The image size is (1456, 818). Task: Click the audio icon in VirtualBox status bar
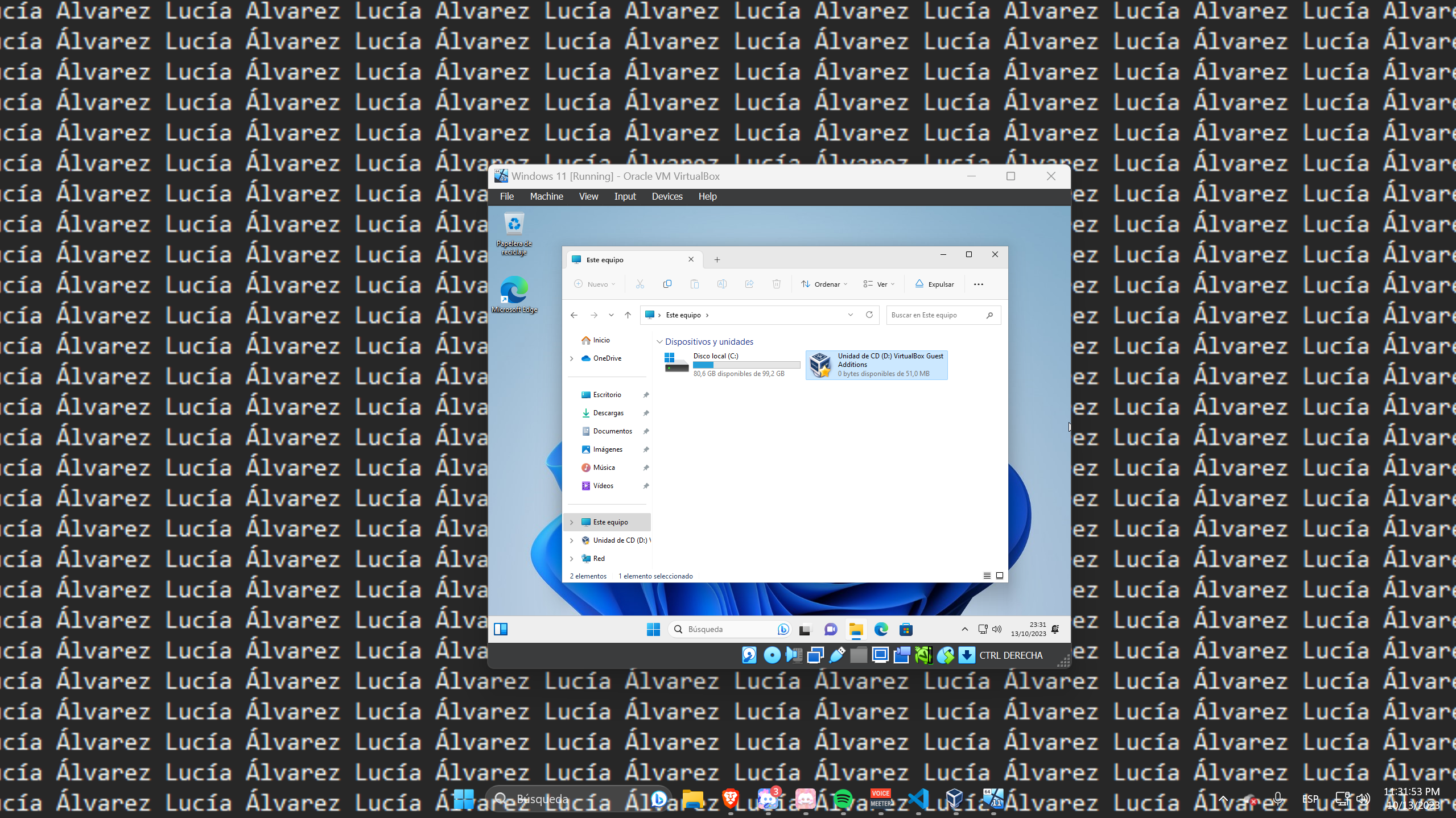pos(794,655)
